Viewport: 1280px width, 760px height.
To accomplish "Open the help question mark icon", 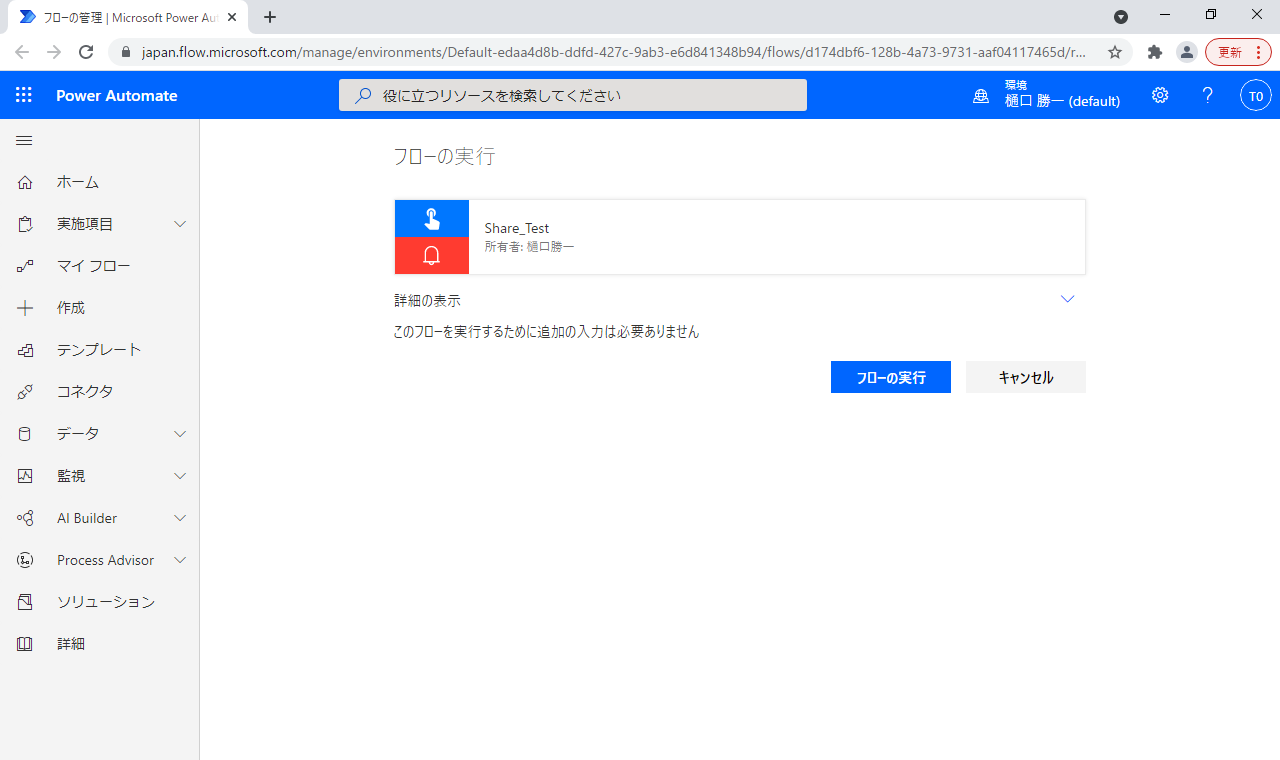I will 1208,95.
